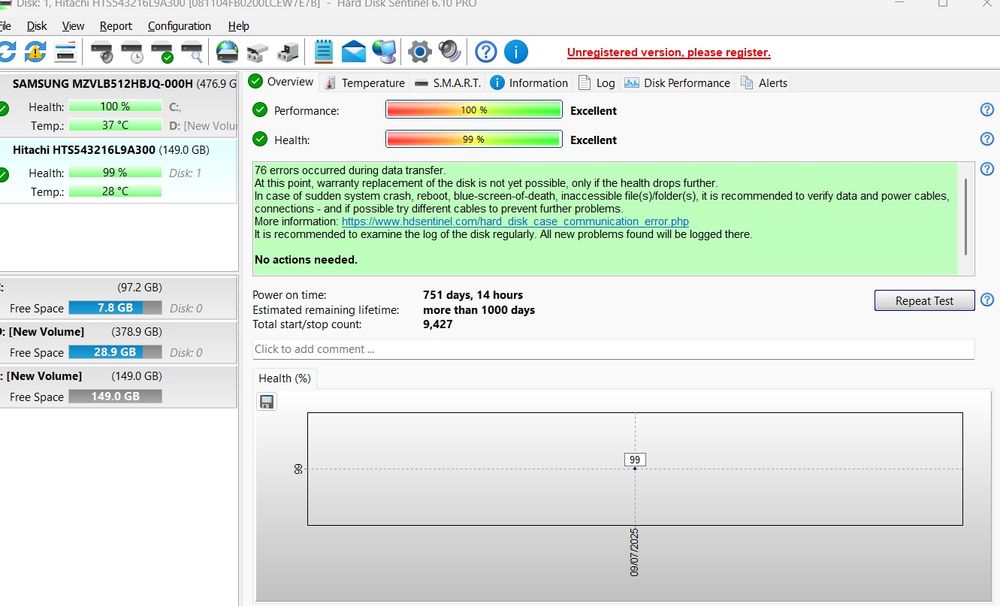
Task: Click the 'No actions needed.' text
Action: pyautogui.click(x=306, y=260)
